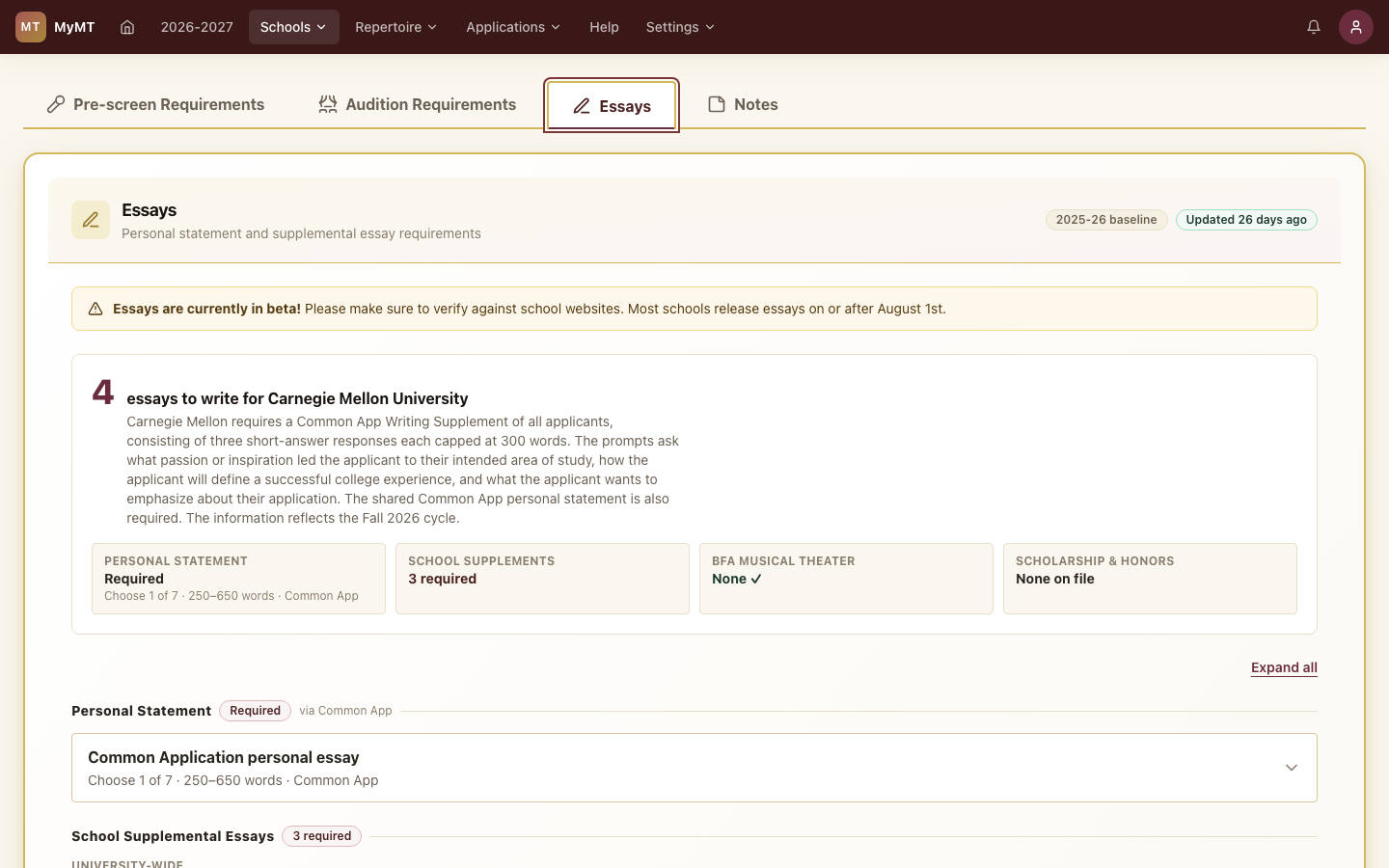This screenshot has height=868, width=1389.
Task: Click the pencil icon on Essays tab
Action: click(582, 106)
